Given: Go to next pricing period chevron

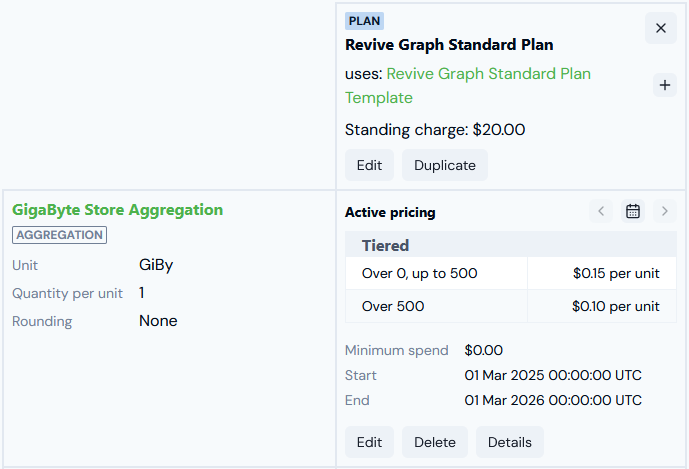Looking at the screenshot, I should pyautogui.click(x=665, y=211).
